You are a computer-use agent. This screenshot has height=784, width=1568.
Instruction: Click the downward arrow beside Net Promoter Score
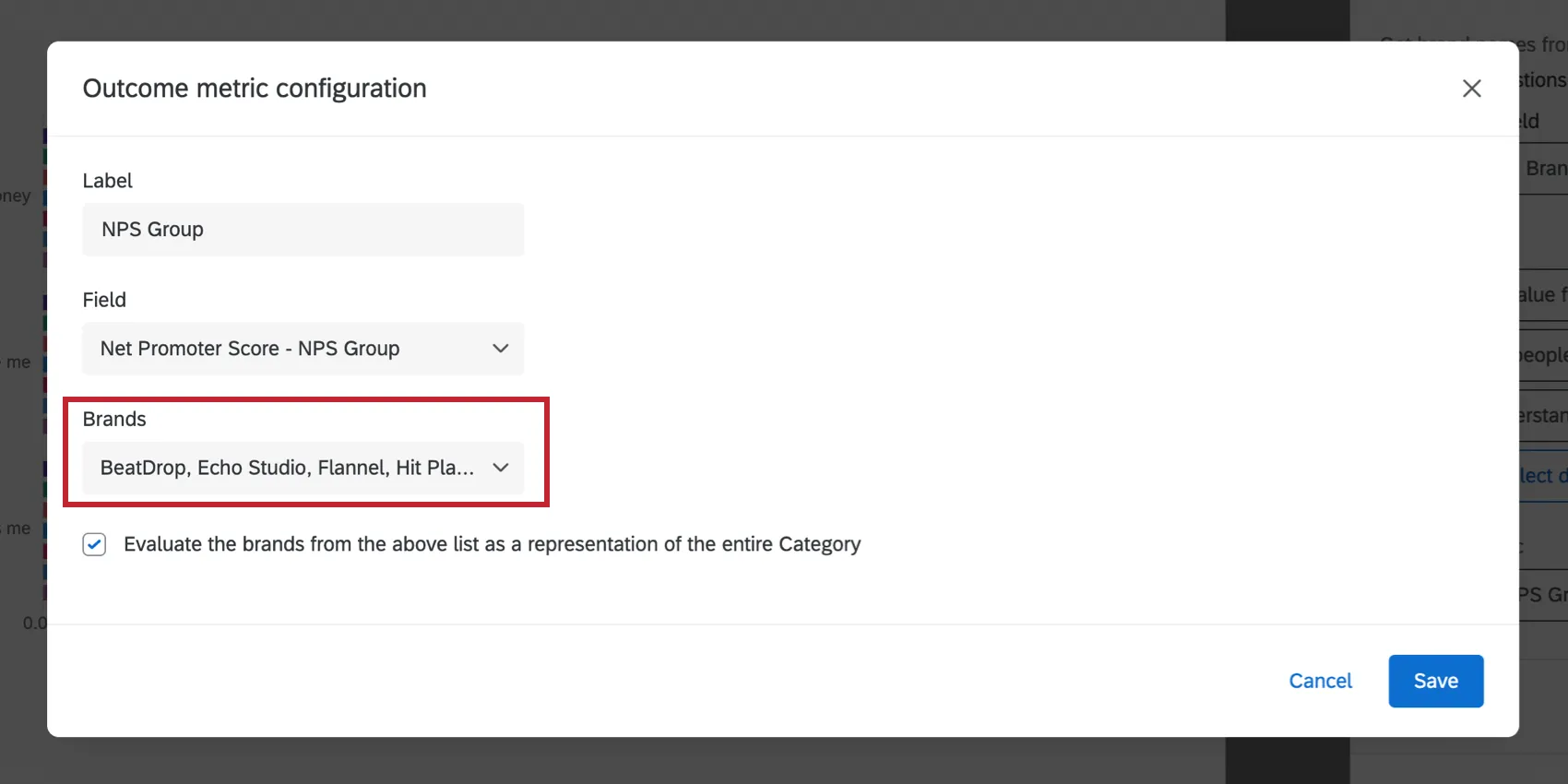(500, 349)
